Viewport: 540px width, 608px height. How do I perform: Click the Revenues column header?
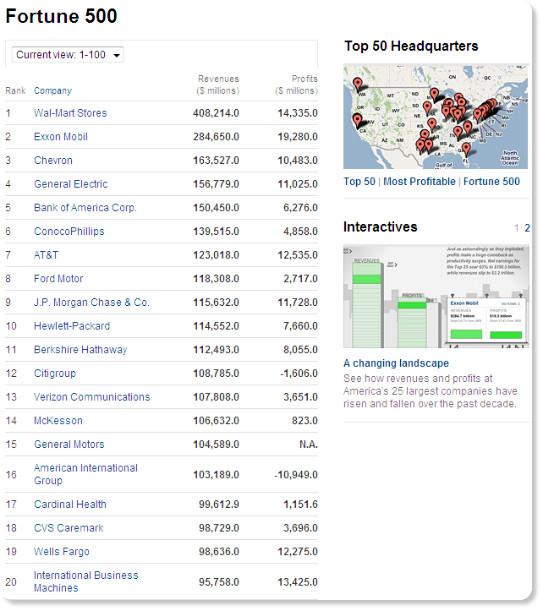[x=218, y=85]
